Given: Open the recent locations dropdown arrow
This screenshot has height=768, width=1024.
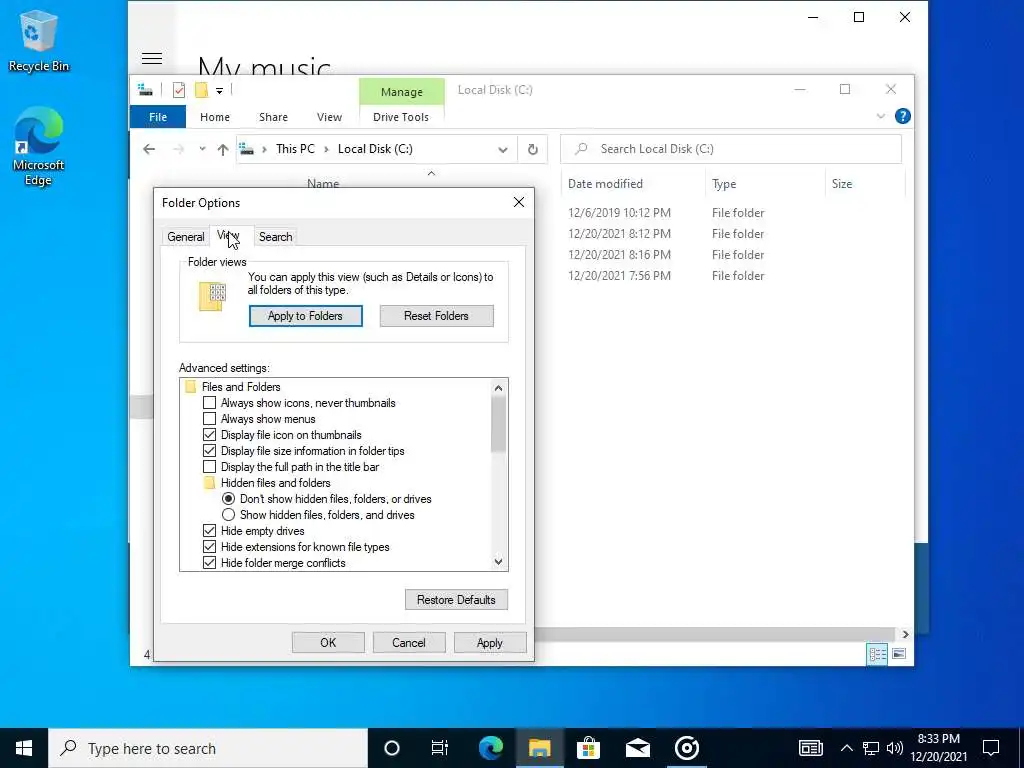Looking at the screenshot, I should 202,149.
